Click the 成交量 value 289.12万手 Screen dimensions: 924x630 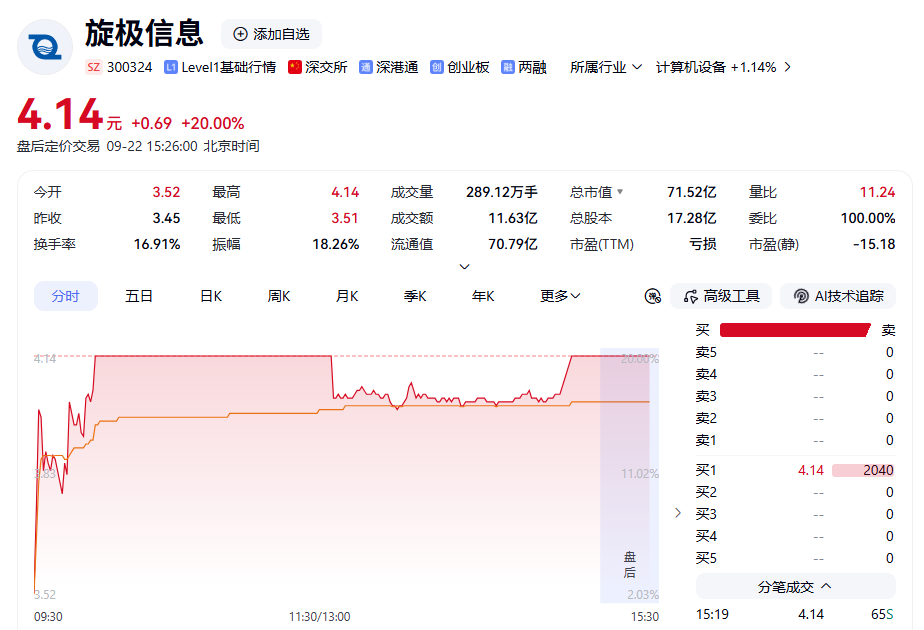coord(501,192)
